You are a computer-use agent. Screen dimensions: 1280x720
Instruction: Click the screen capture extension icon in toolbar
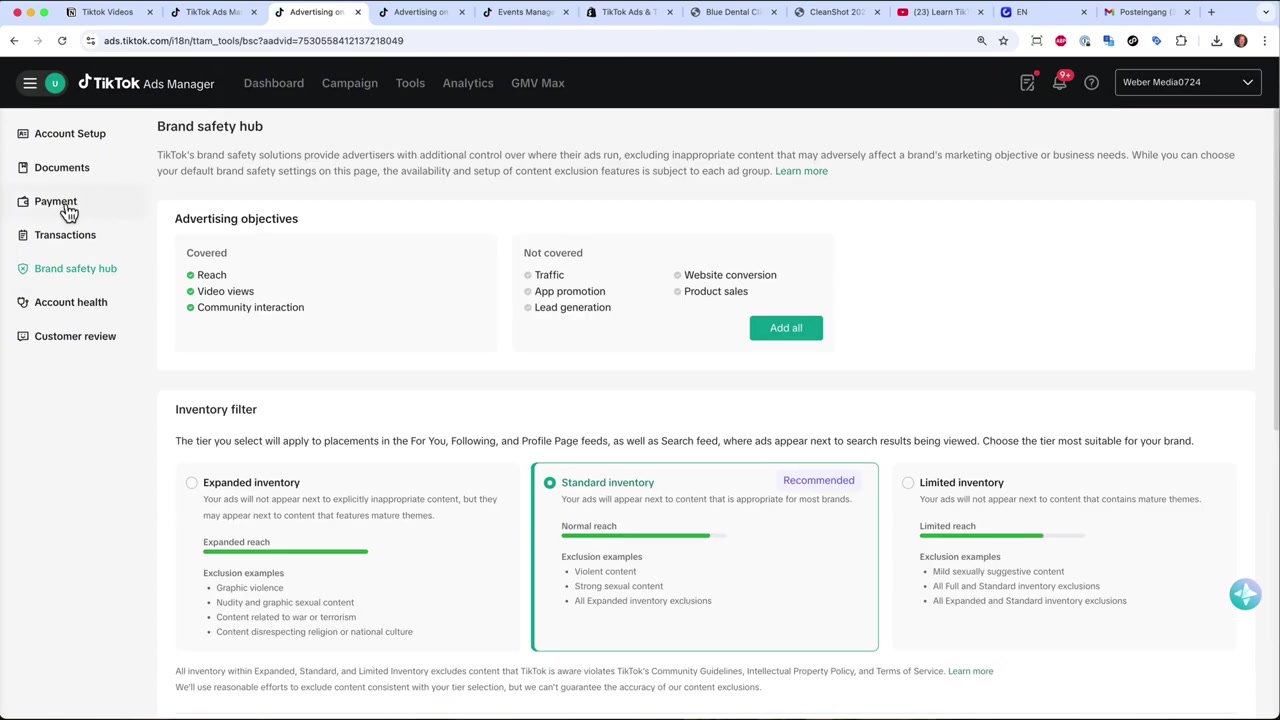(1036, 41)
